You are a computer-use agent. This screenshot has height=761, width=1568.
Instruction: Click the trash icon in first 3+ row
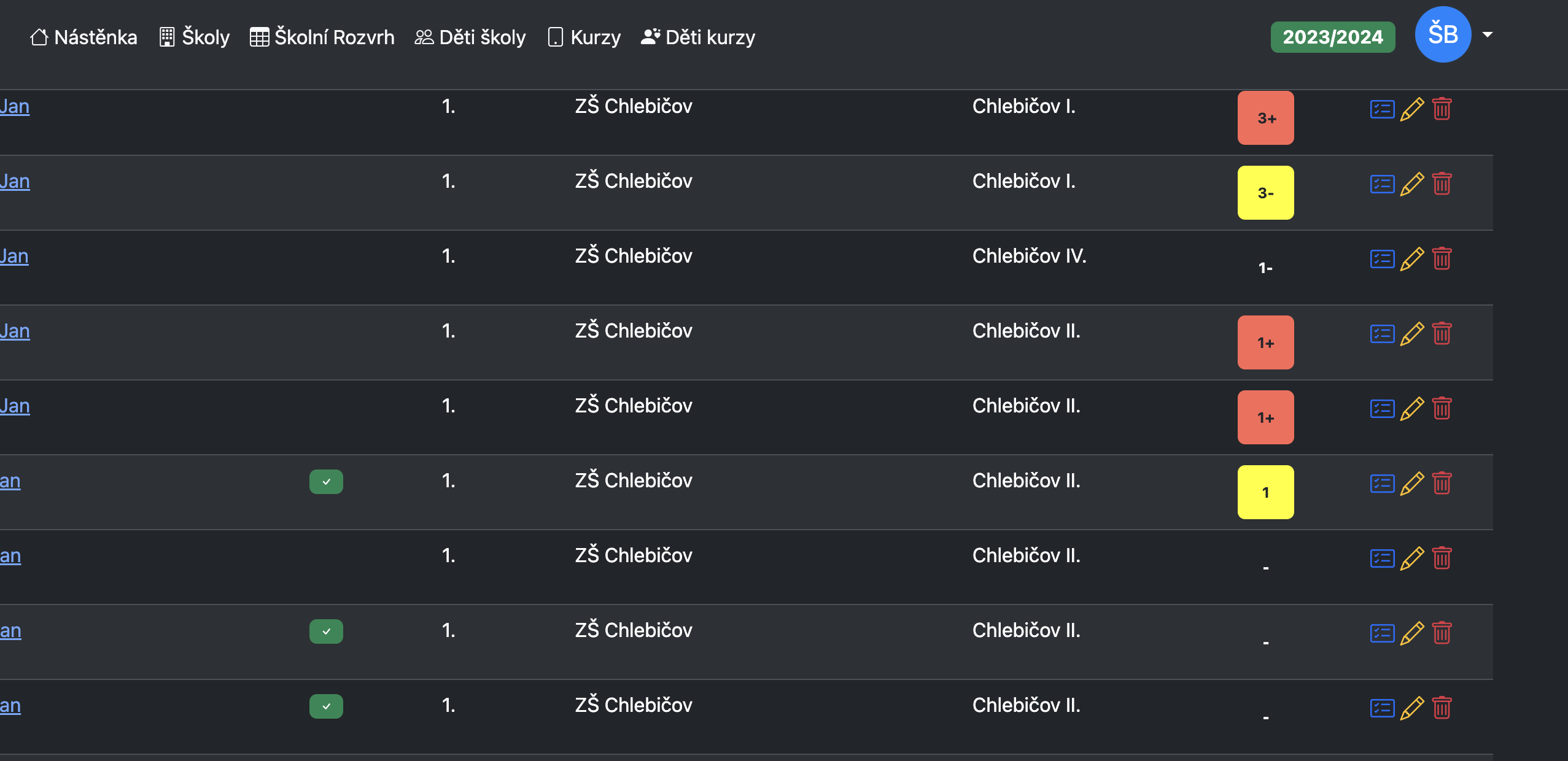(1442, 109)
